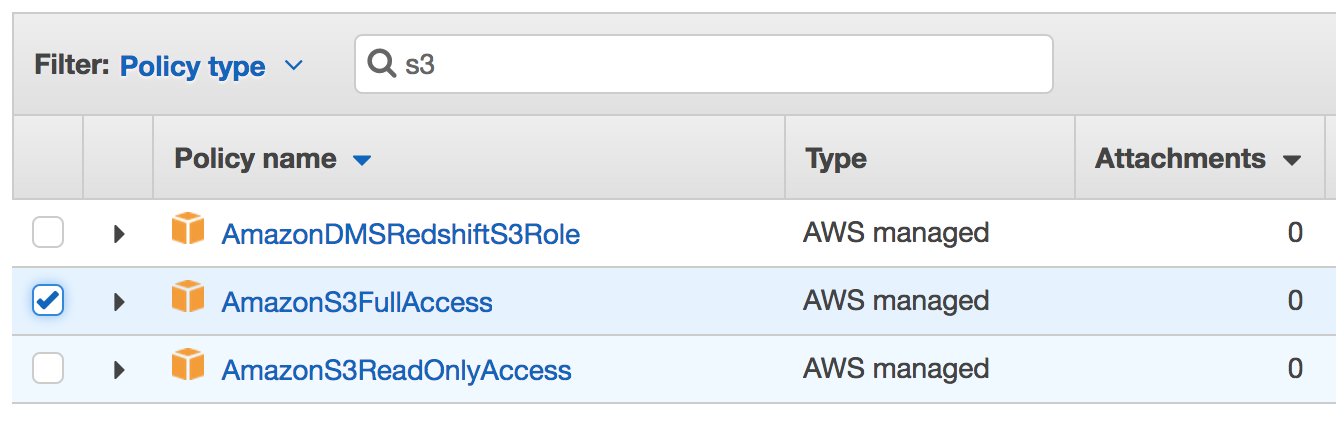Expand the AmazonS3FullAccess row details
Viewport: 1336px width, 430px height.
119,301
